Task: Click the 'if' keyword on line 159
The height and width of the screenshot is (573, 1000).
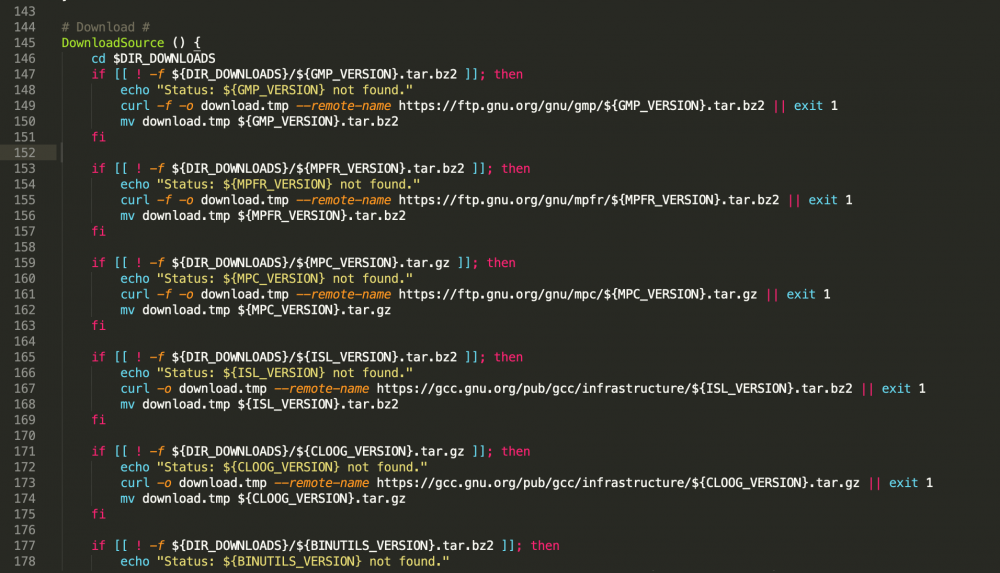Action: [98, 263]
